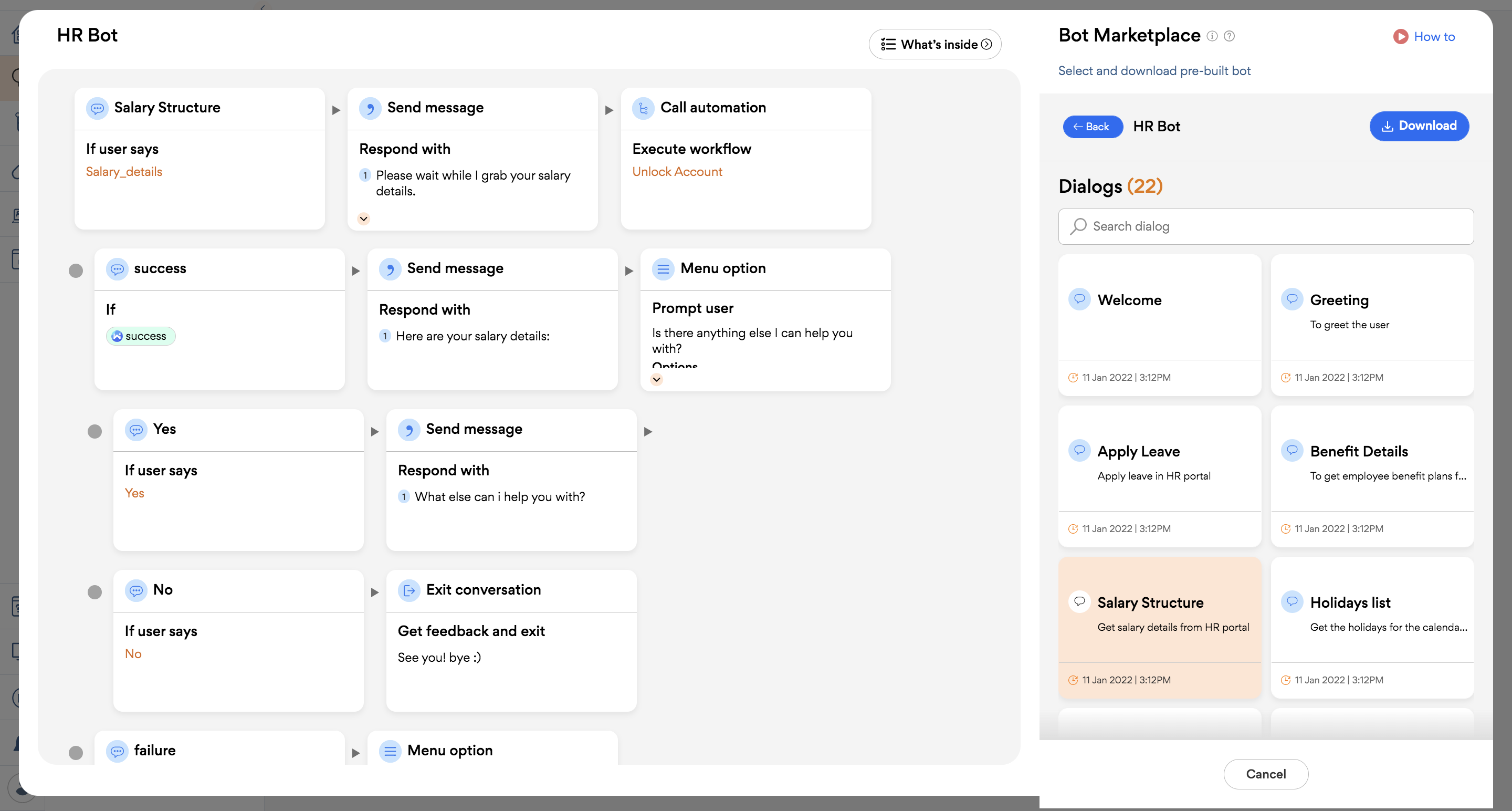Click the info icon next to Bot Marketplace
The height and width of the screenshot is (811, 1512).
(1212, 36)
